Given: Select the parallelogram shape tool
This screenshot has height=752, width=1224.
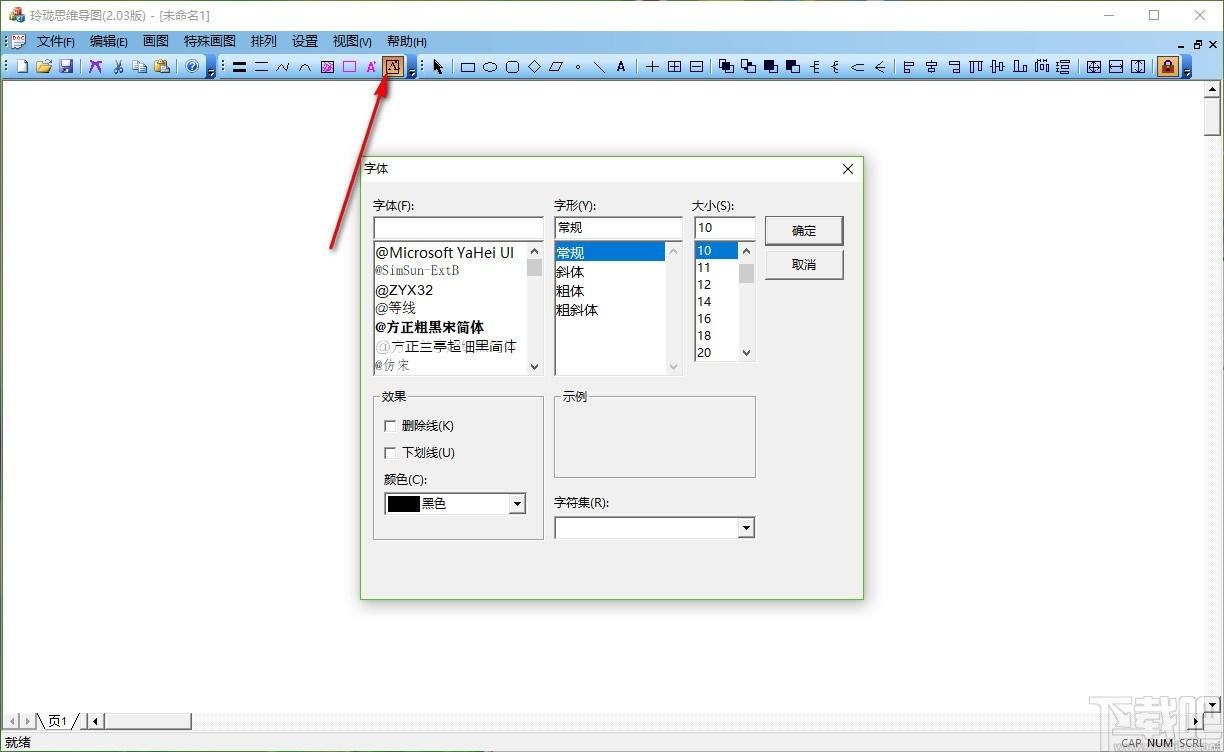Looking at the screenshot, I should [x=556, y=67].
